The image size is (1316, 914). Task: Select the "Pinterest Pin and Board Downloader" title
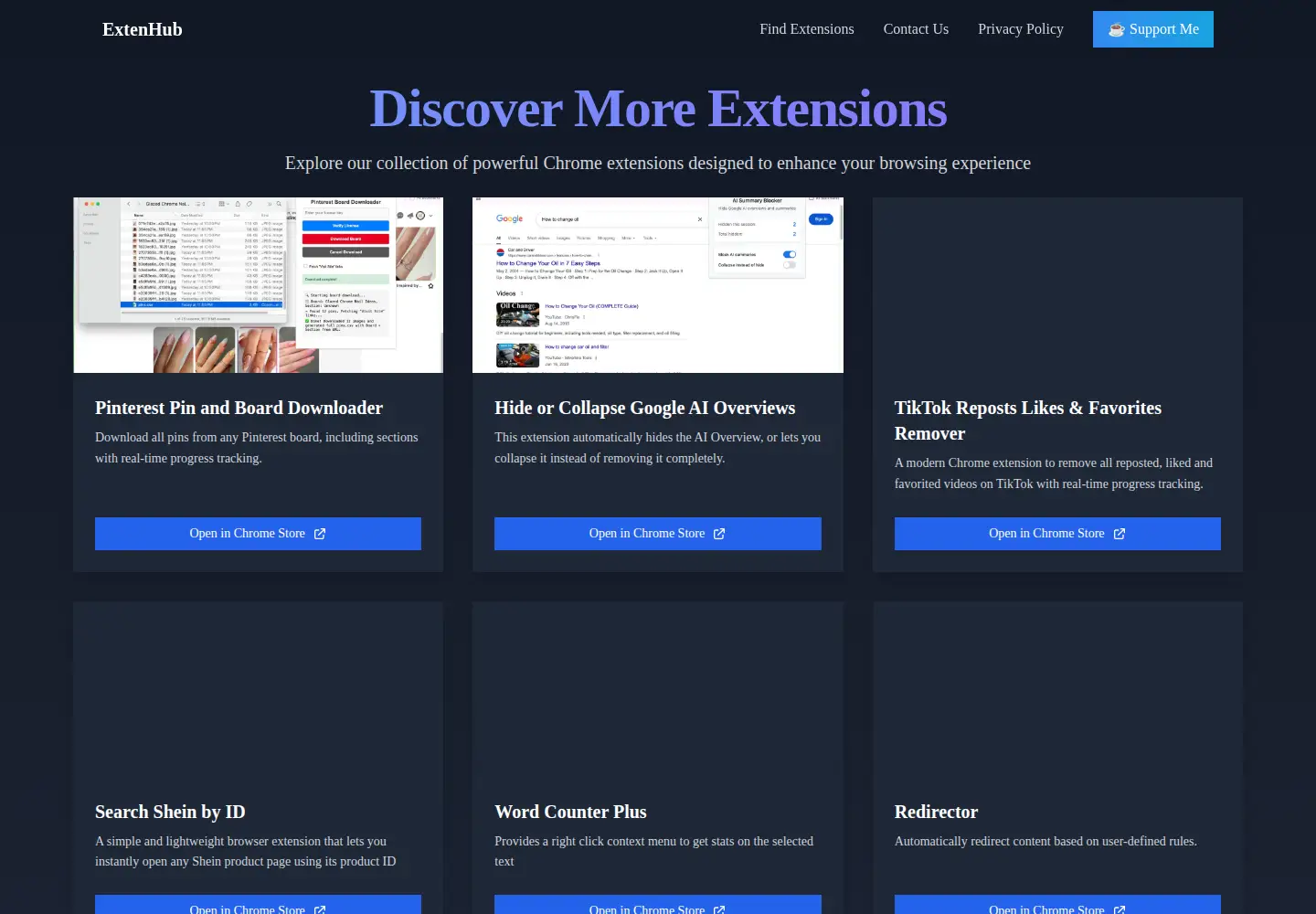coord(239,408)
